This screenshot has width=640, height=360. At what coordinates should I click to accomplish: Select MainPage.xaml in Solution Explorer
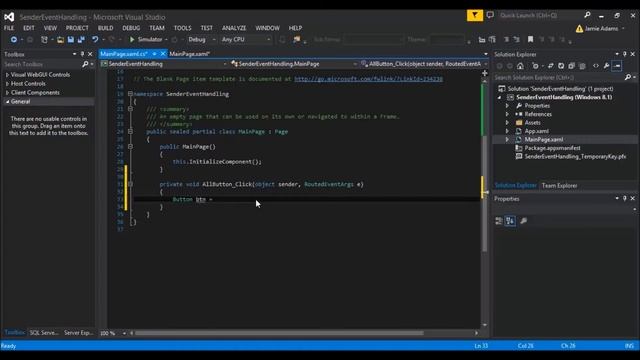pos(544,140)
